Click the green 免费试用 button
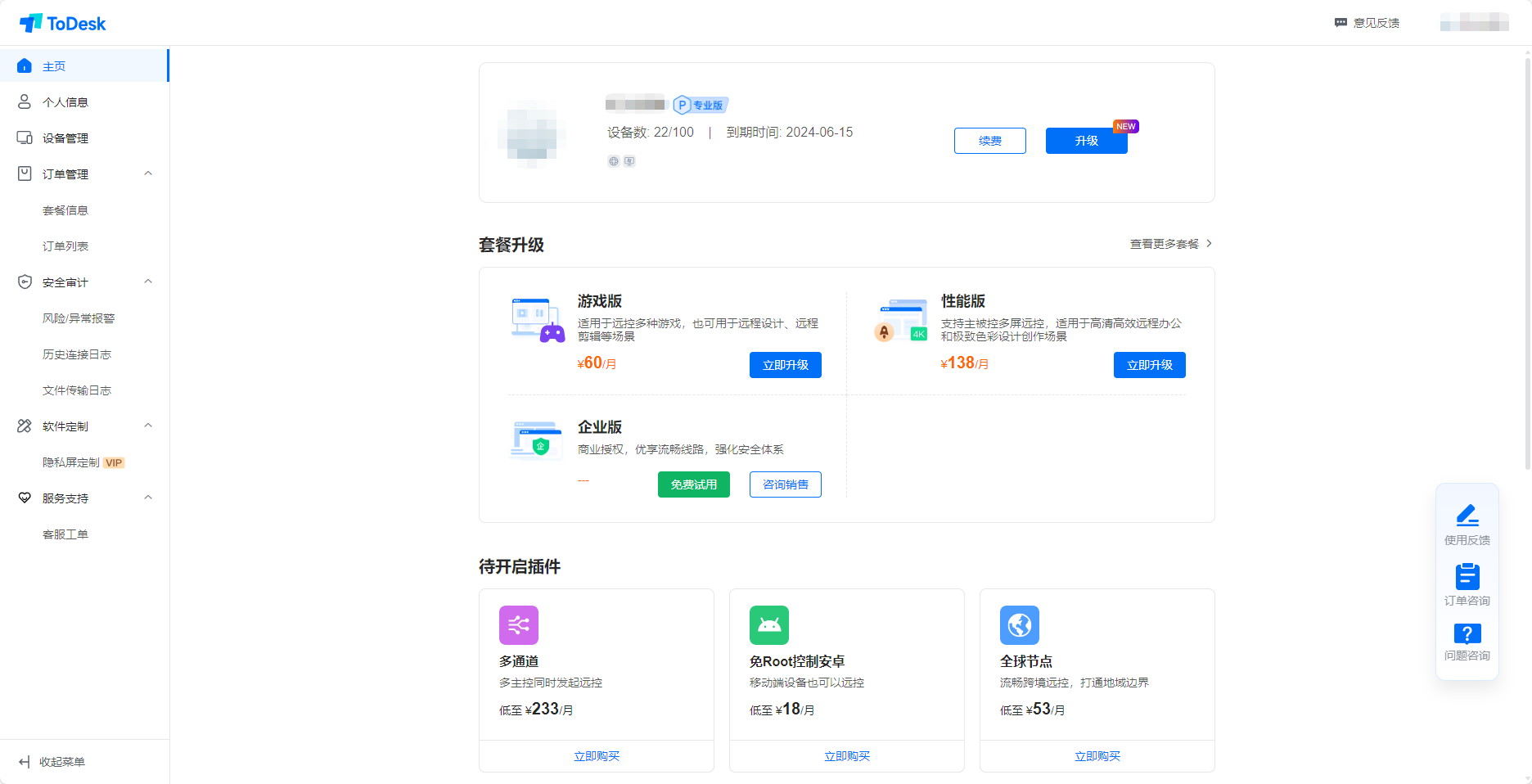 pos(694,484)
